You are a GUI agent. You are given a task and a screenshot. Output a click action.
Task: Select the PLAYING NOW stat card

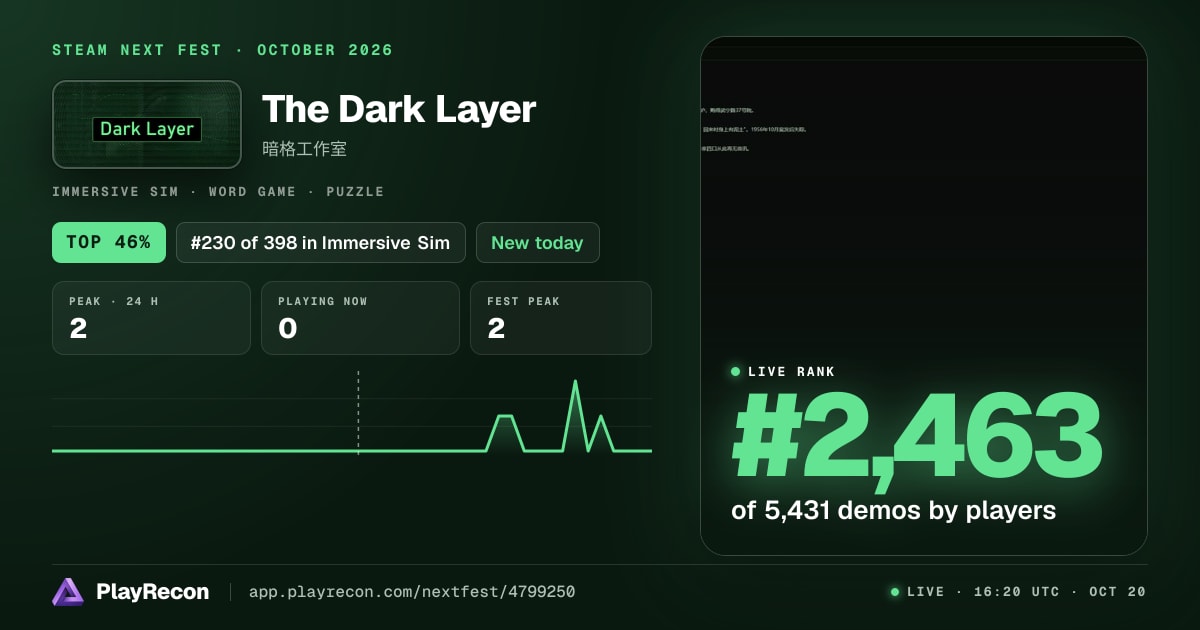(x=360, y=318)
